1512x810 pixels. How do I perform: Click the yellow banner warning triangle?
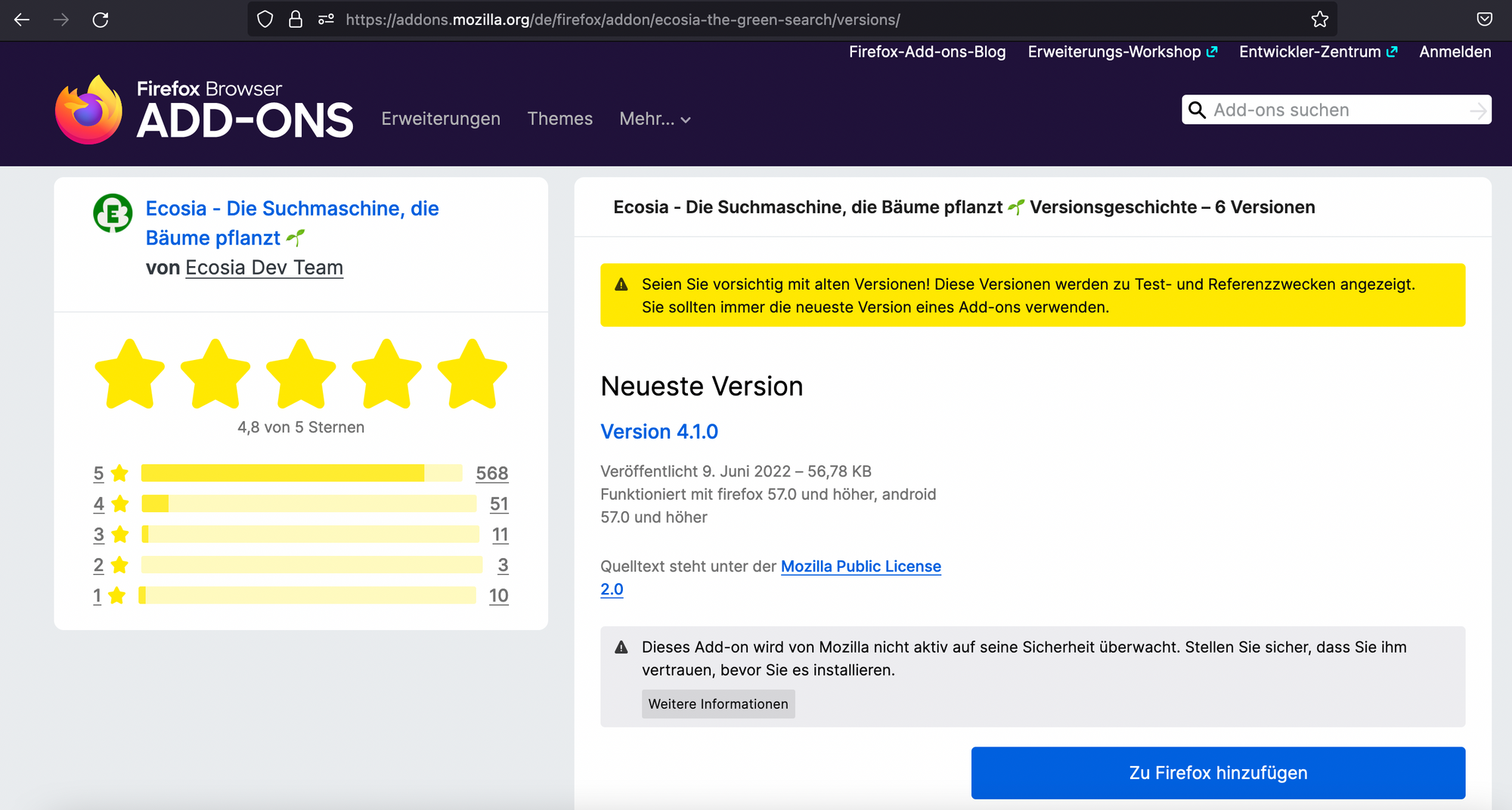tap(621, 284)
